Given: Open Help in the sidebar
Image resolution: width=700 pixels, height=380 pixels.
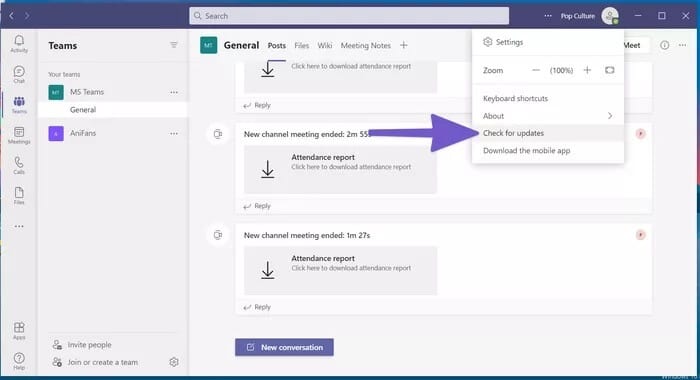Looking at the screenshot, I should (x=19, y=361).
